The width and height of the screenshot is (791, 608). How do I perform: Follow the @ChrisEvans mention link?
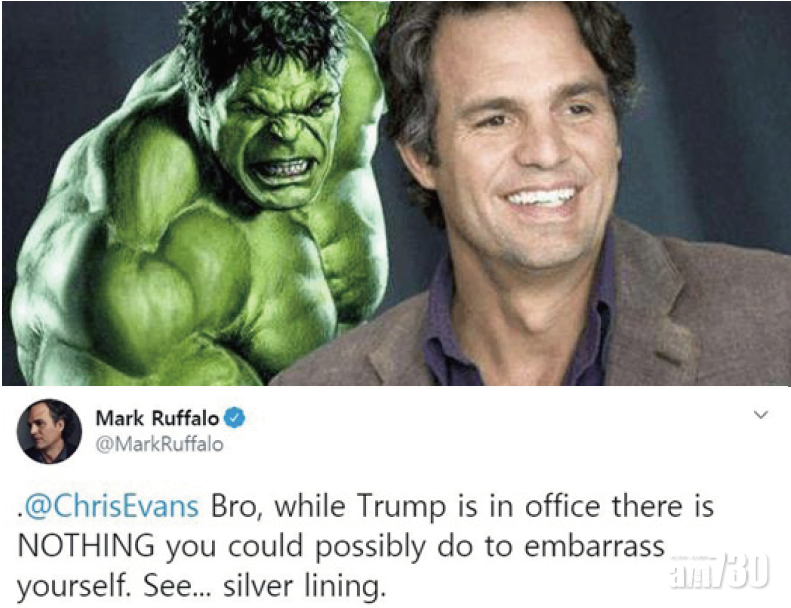pos(111,506)
